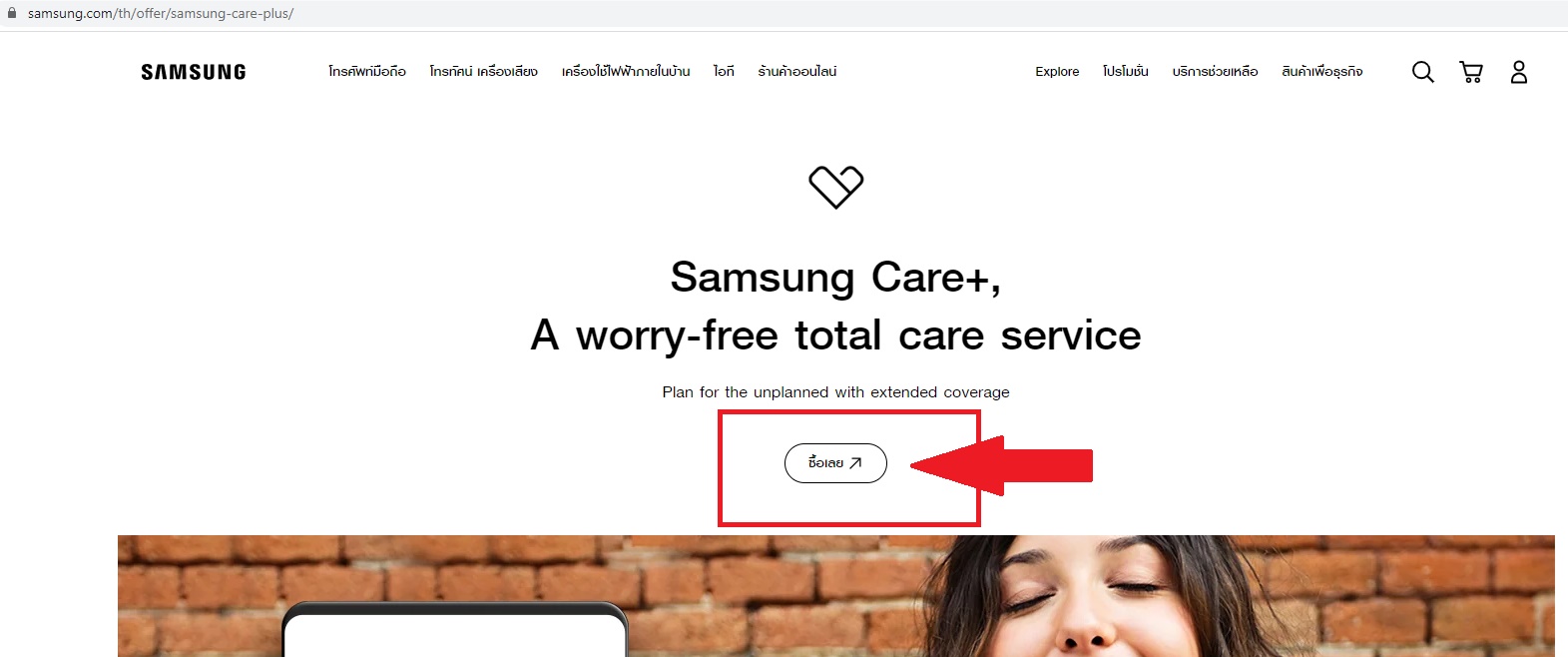Click the diagonal arrow inside ซื้อเลย button
This screenshot has height=657, width=1568.
point(855,463)
